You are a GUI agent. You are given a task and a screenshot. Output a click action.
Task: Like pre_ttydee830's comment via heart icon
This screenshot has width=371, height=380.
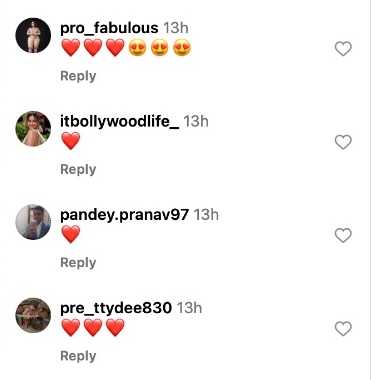pyautogui.click(x=343, y=329)
